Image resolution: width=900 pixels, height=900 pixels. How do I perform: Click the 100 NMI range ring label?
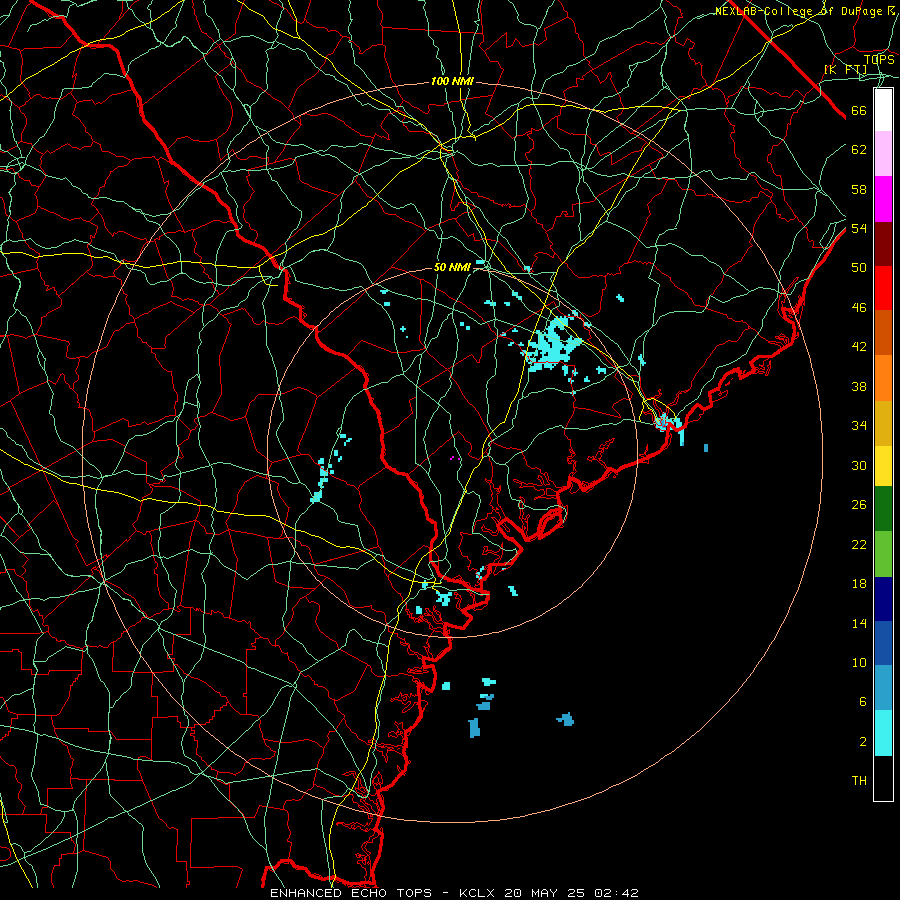452,82
